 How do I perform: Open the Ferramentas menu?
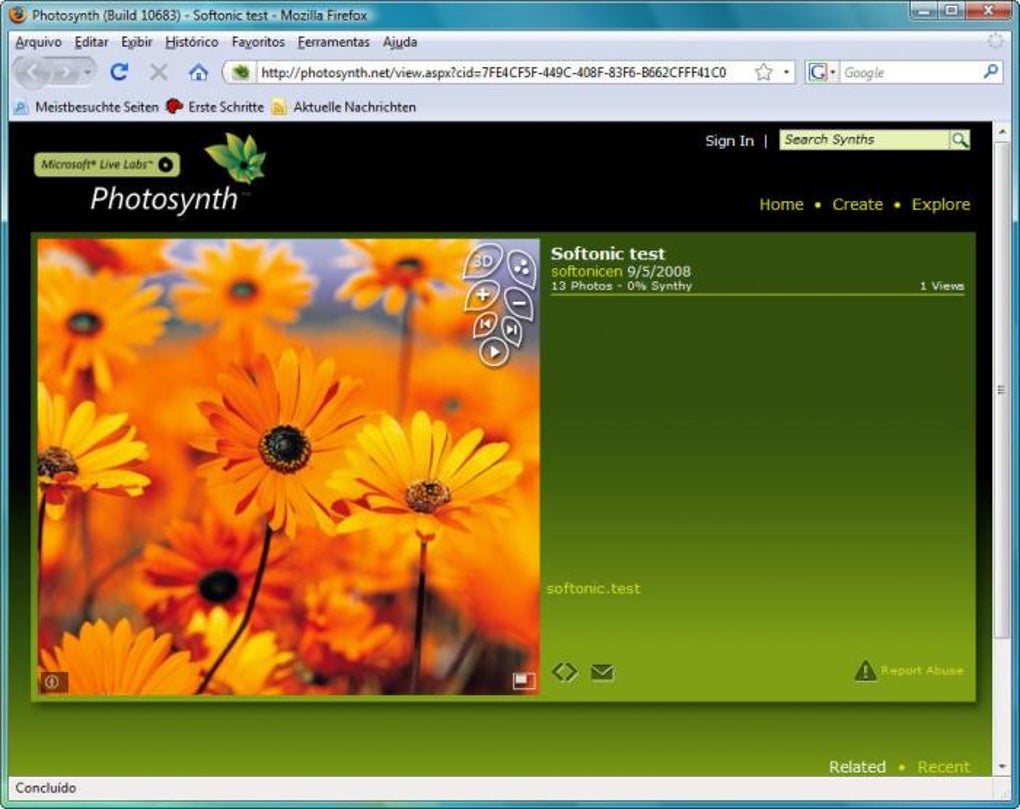(334, 42)
